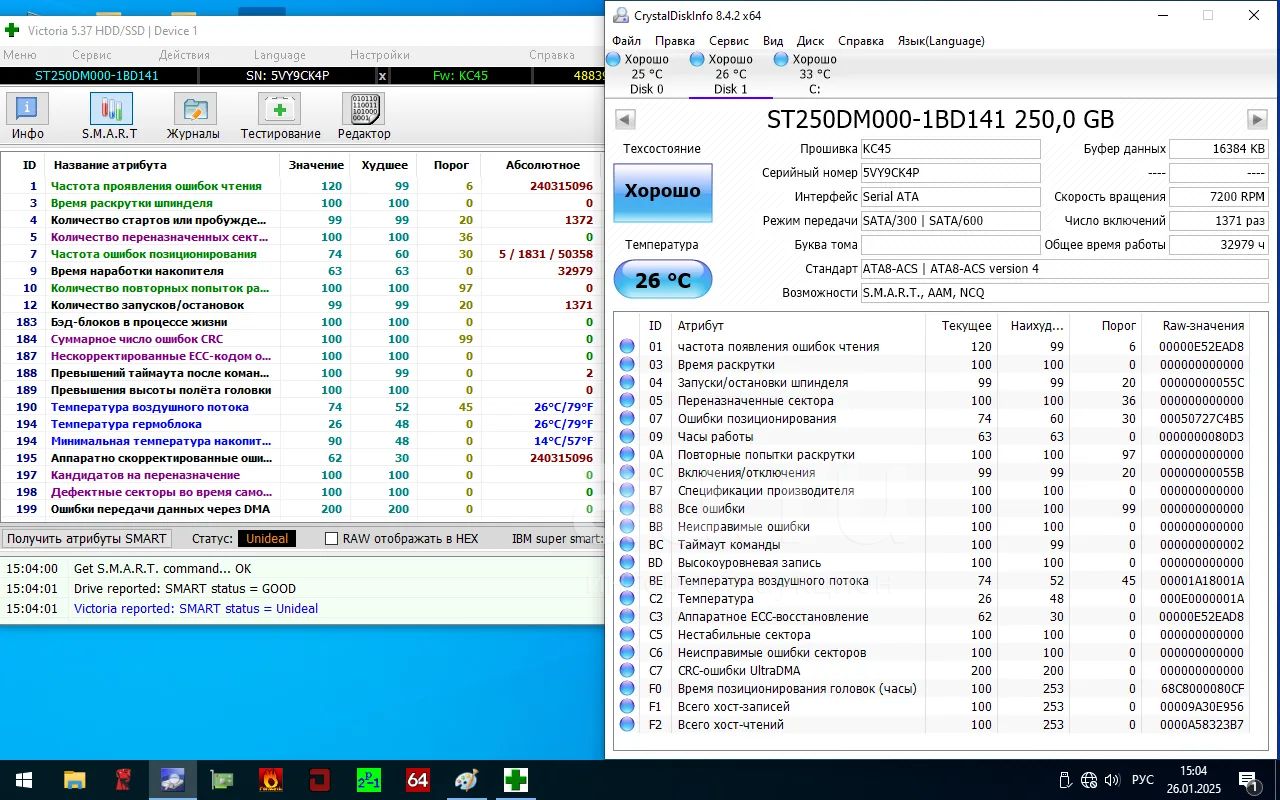Click Абсолютное column header in Victoria

[542, 165]
